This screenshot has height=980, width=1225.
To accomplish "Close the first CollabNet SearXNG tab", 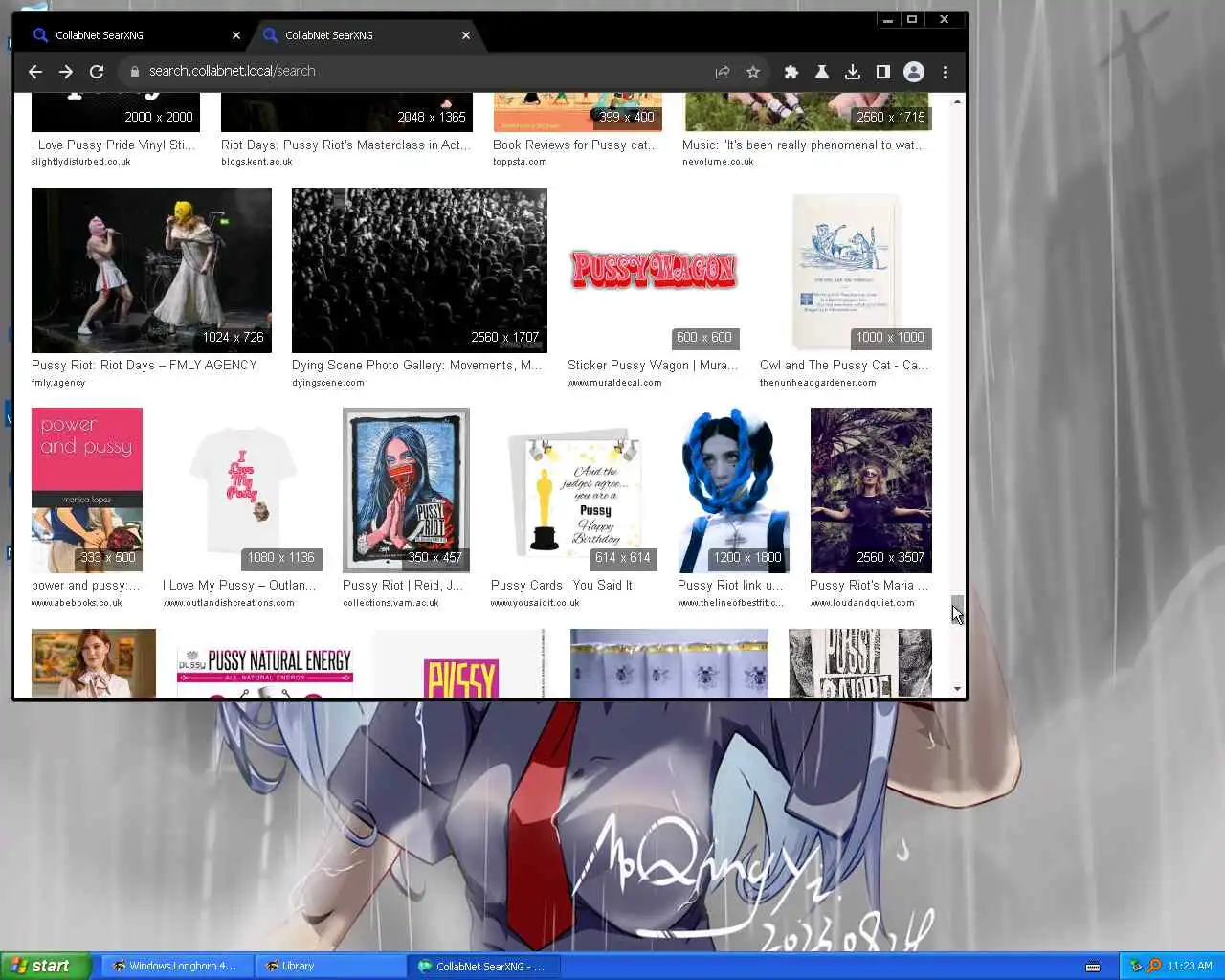I will coord(236,35).
